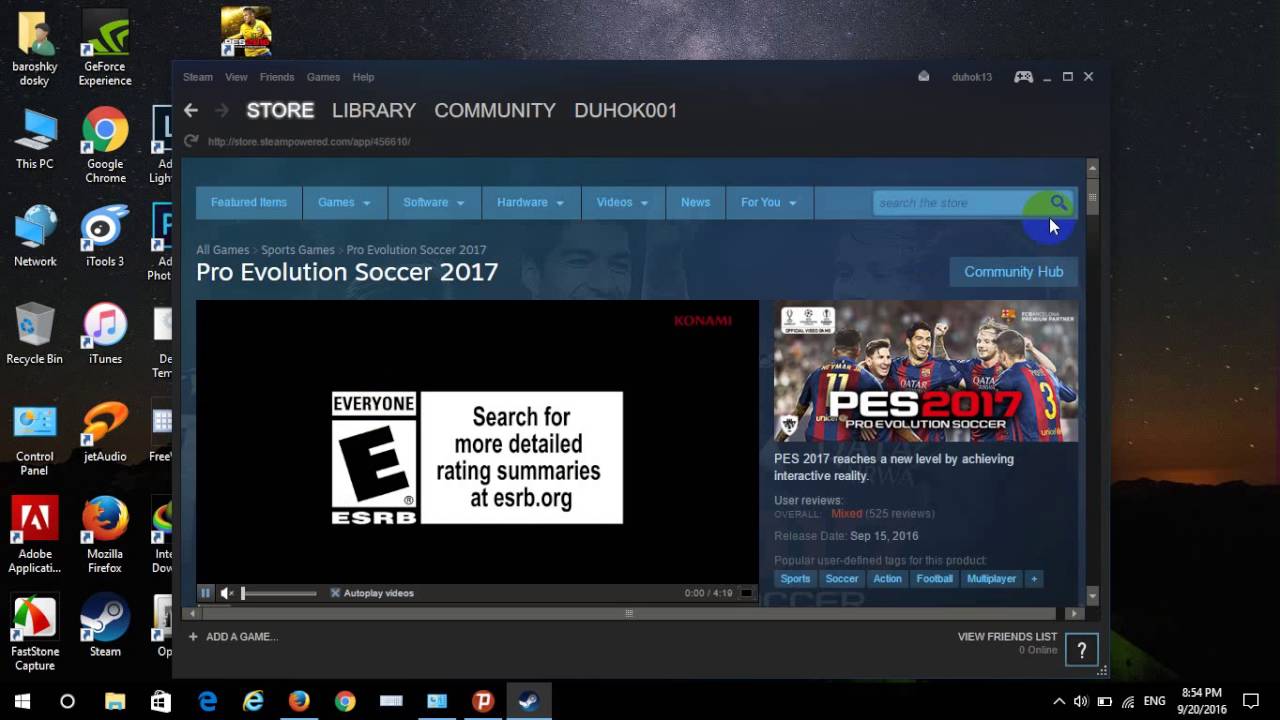This screenshot has height=720, width=1280.
Task: Open the News store link
Action: (x=695, y=202)
